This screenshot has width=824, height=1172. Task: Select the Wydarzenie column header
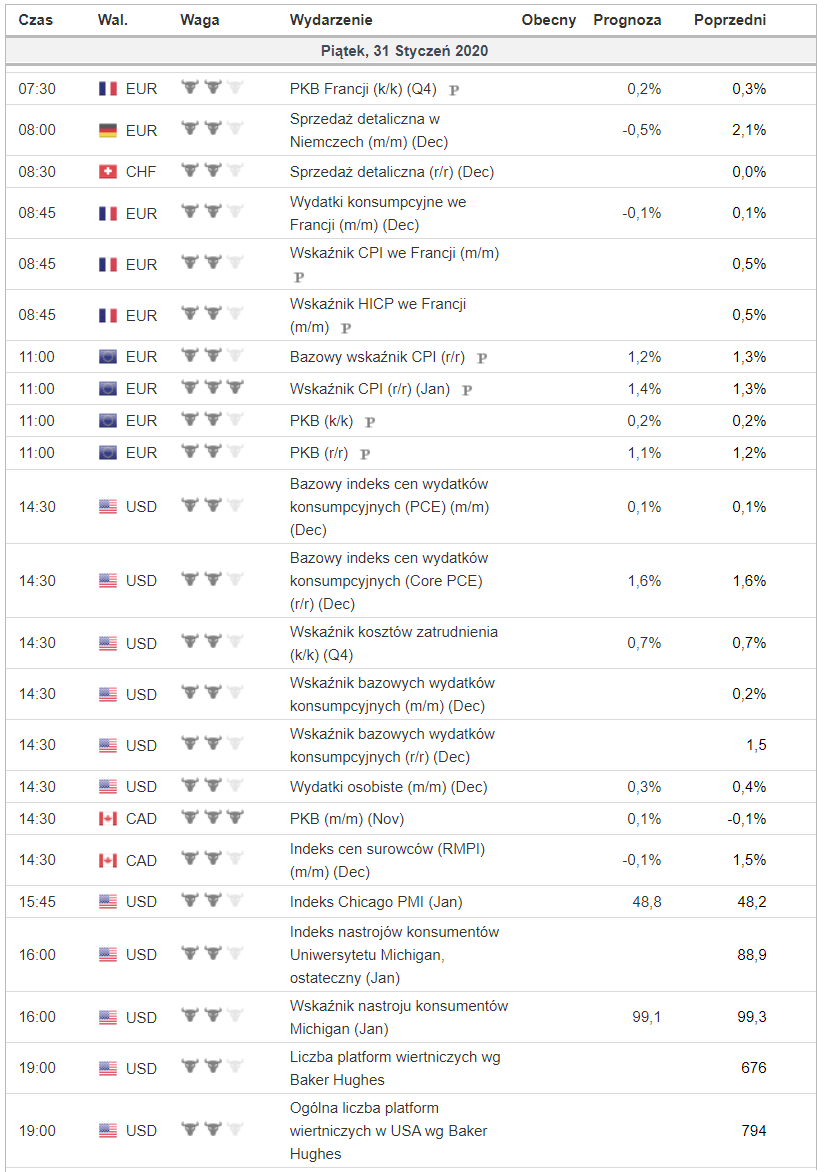point(331,20)
